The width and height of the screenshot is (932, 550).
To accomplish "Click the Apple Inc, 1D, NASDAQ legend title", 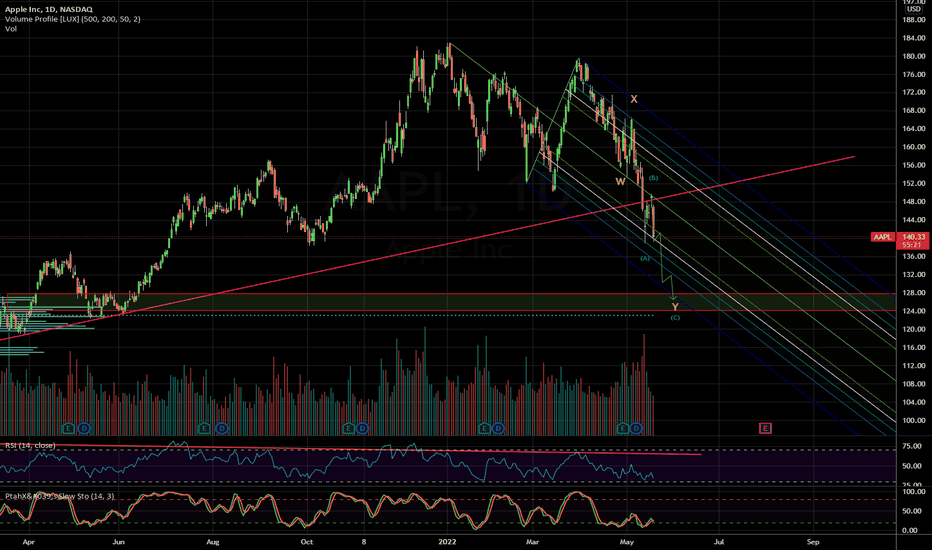I will pyautogui.click(x=49, y=10).
